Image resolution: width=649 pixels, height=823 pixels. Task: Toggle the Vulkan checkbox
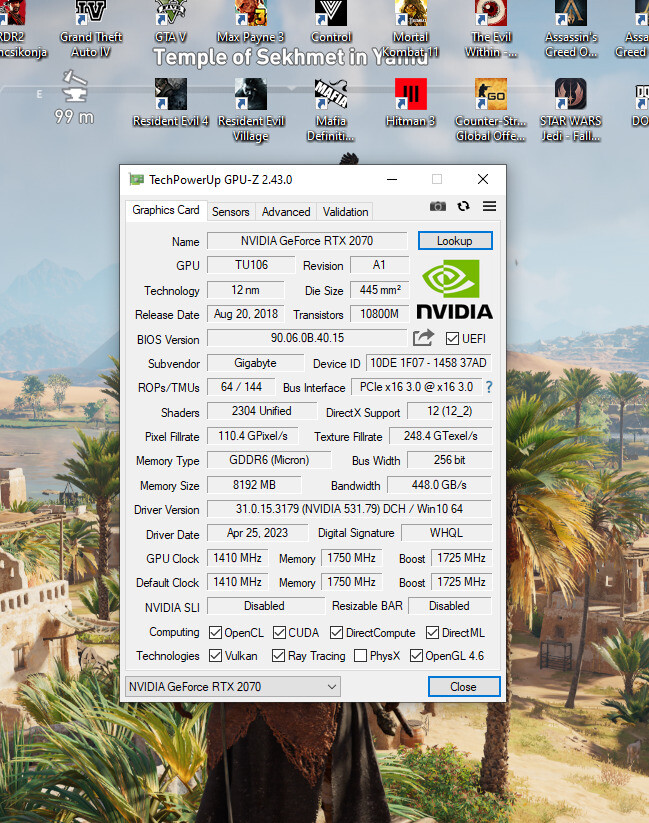215,656
